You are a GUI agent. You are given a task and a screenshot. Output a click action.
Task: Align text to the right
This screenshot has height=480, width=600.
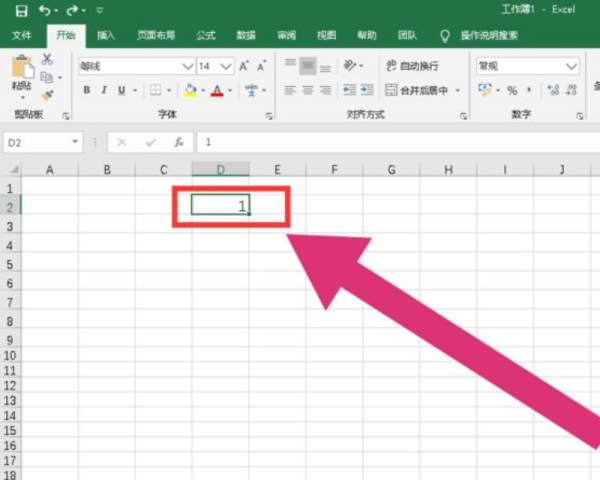325,90
